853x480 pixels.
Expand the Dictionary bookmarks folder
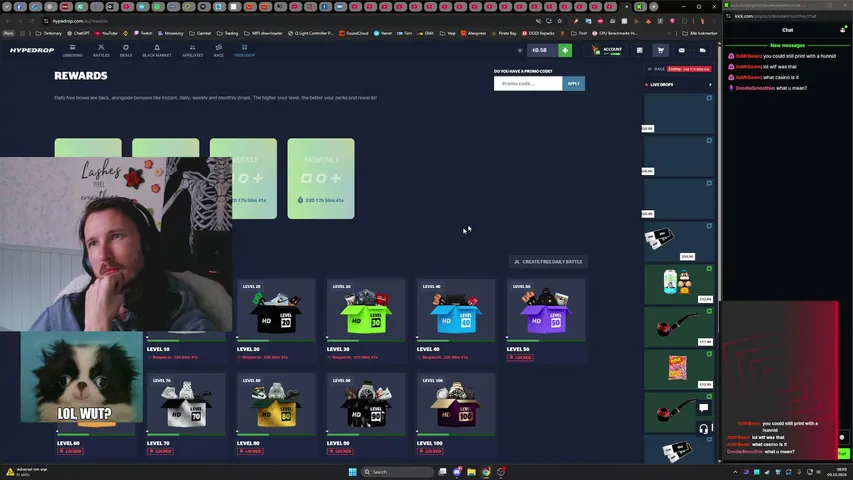48,33
